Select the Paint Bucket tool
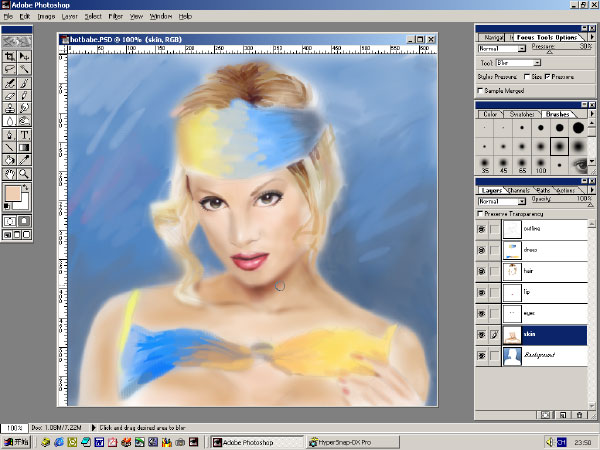 10,160
